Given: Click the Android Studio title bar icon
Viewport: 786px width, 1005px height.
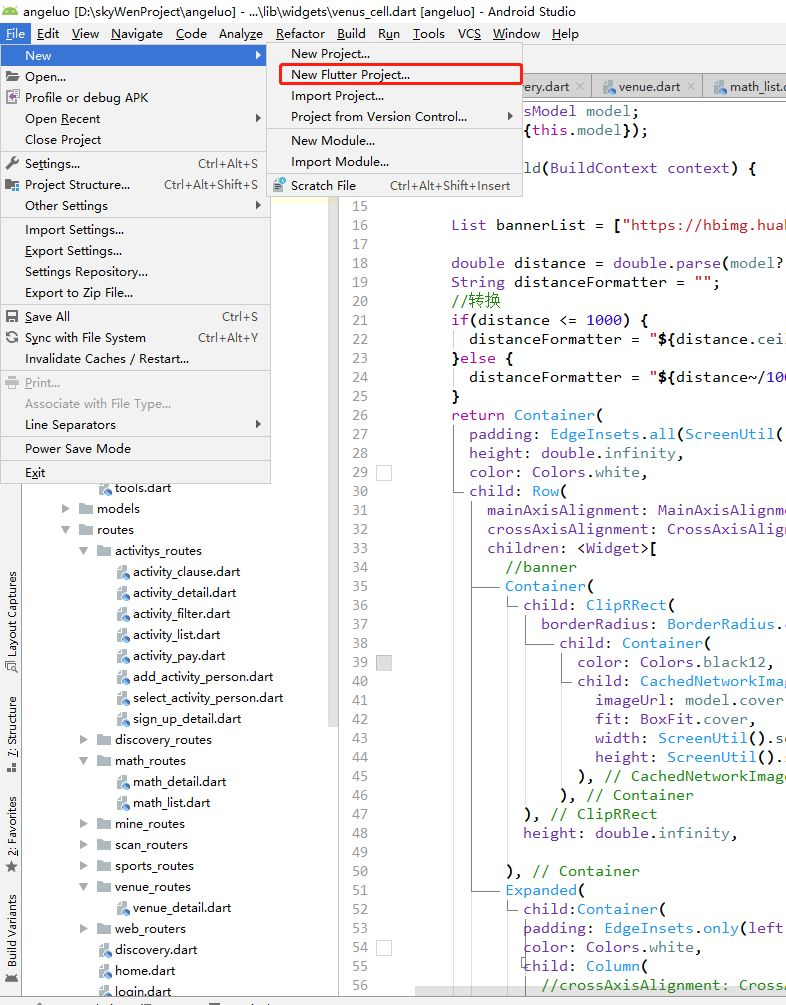Looking at the screenshot, I should click(x=10, y=11).
